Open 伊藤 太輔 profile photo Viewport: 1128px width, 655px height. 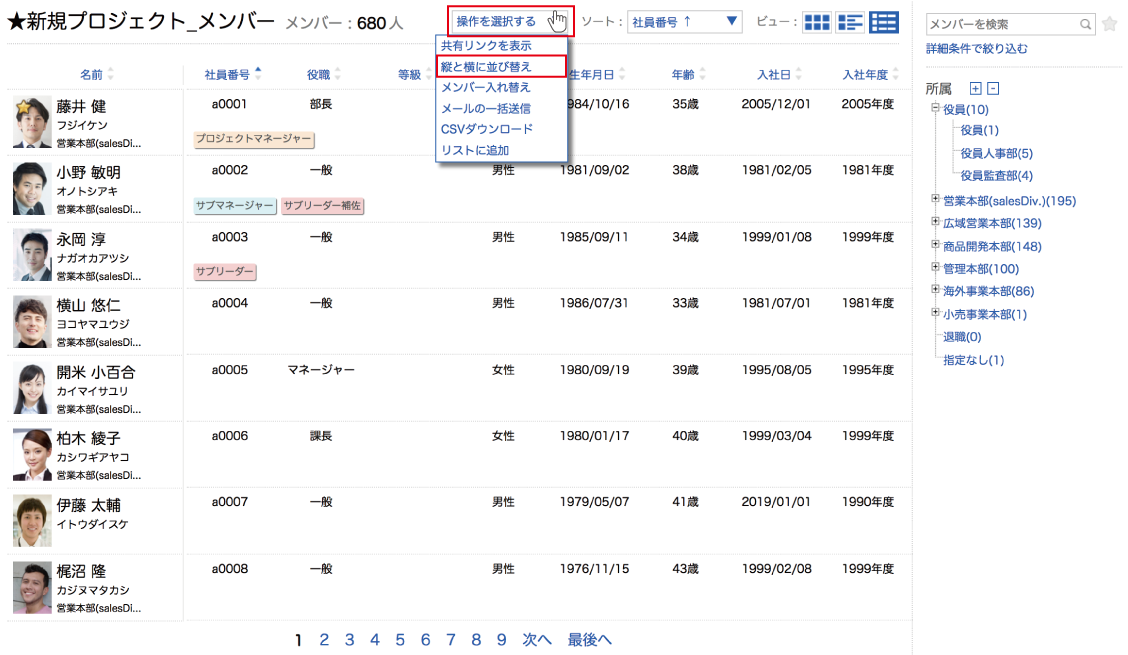(32, 521)
